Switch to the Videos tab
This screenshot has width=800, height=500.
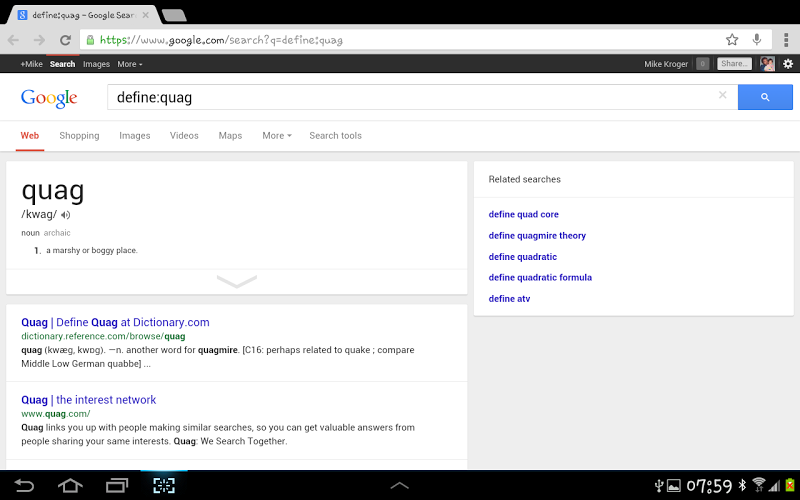pos(184,136)
